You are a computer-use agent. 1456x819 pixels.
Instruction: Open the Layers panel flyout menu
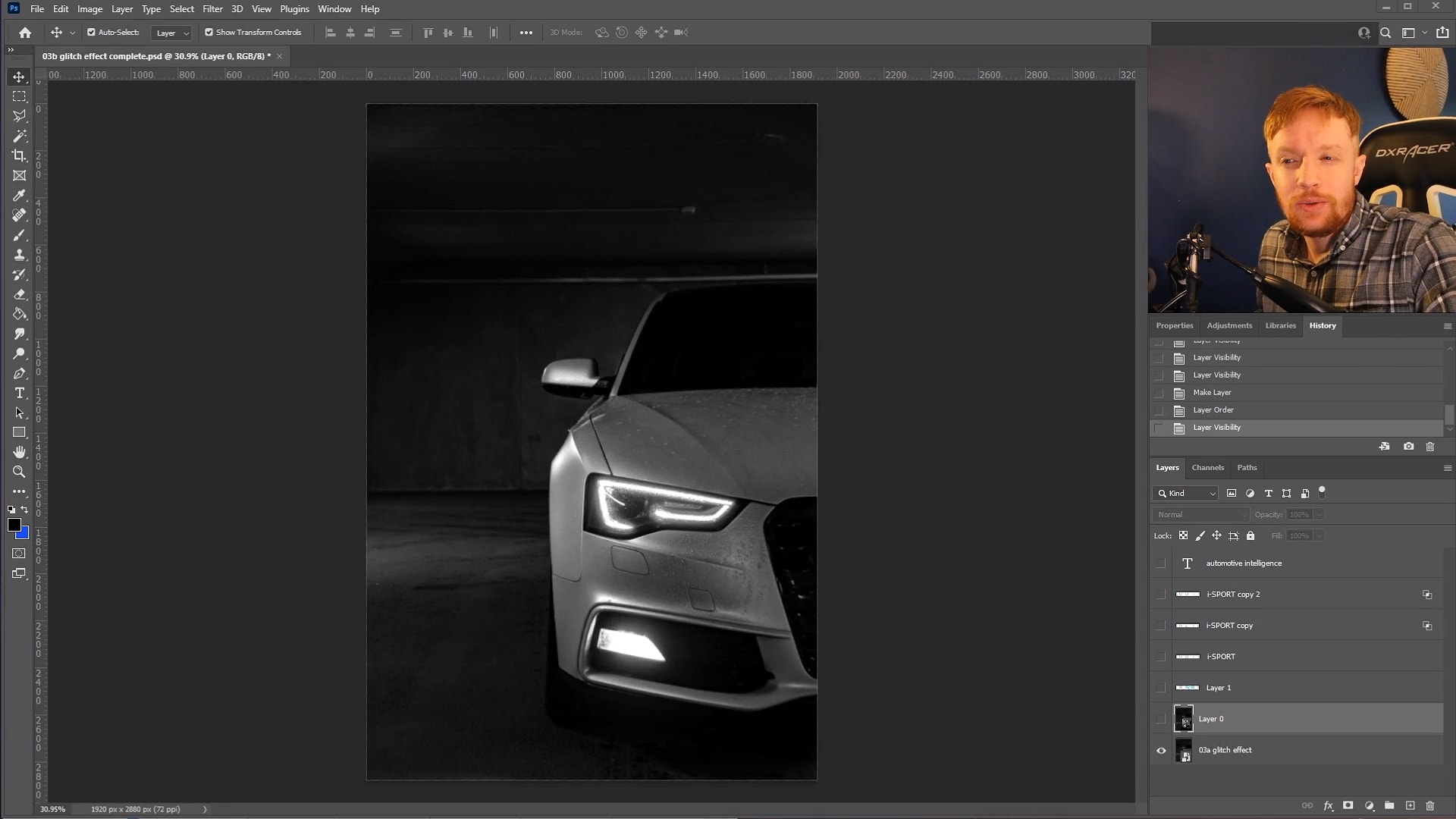coord(1447,468)
